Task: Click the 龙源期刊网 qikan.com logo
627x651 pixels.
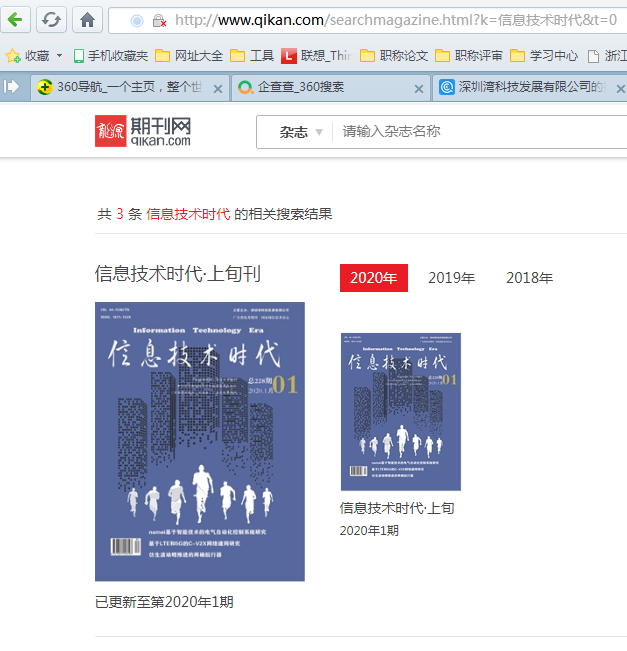Action: click(143, 131)
